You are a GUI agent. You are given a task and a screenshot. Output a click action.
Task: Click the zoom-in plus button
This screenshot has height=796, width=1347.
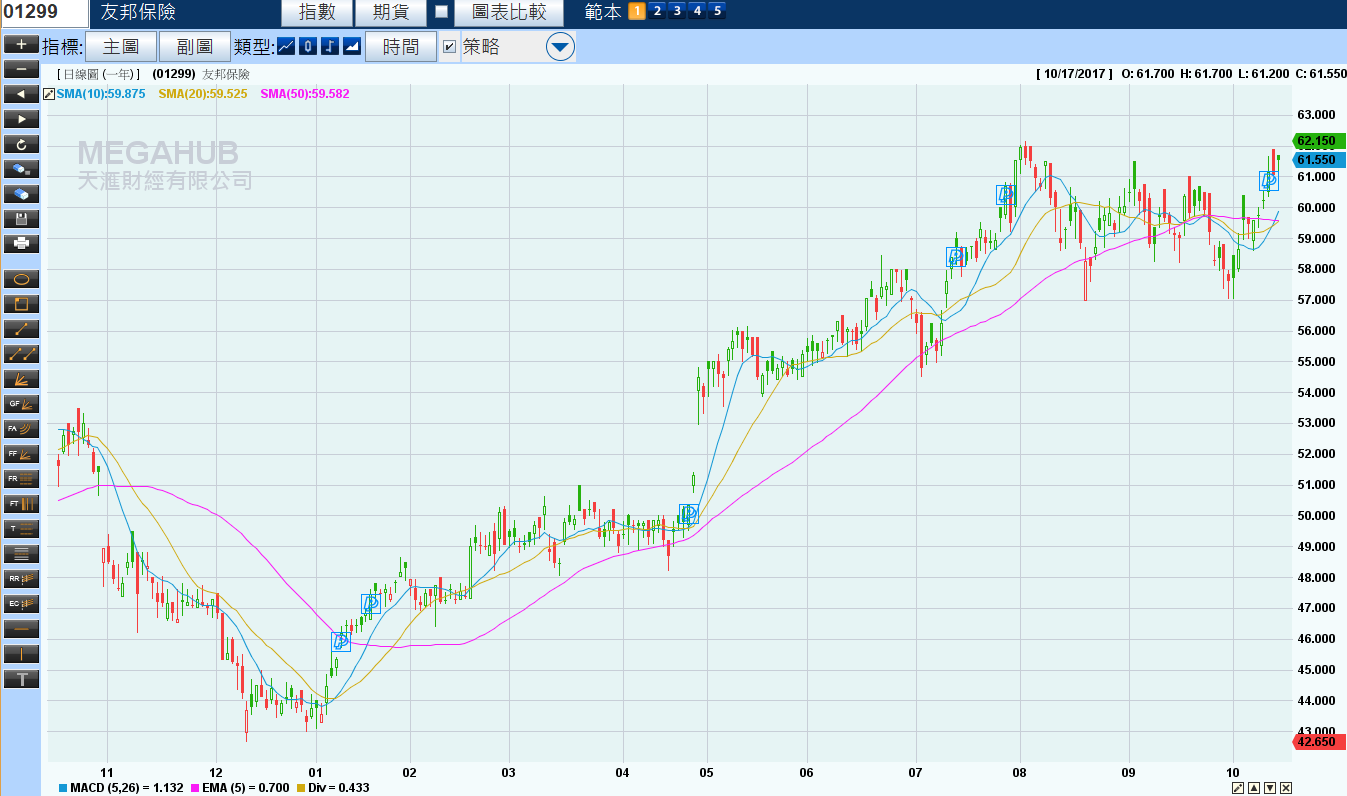point(22,45)
